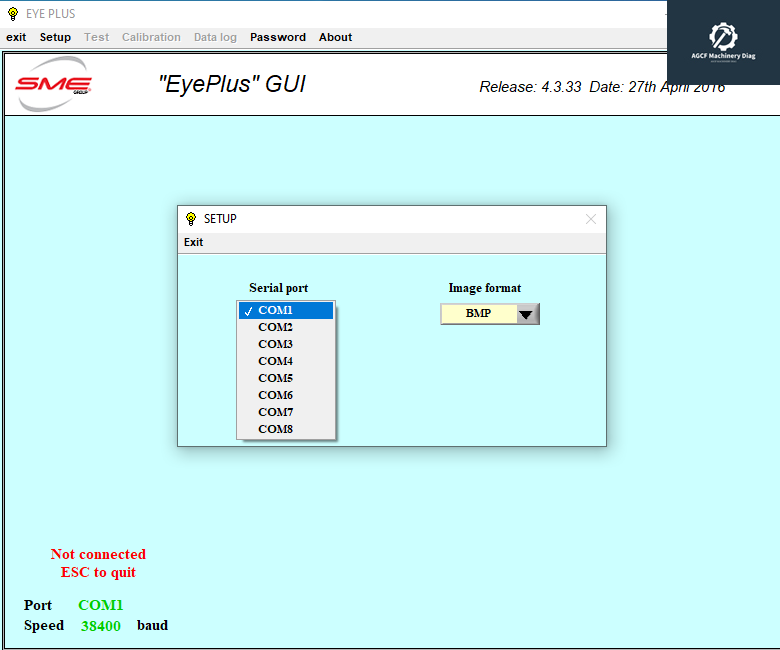
Task: Set the serial port to COM6
Action: [276, 395]
